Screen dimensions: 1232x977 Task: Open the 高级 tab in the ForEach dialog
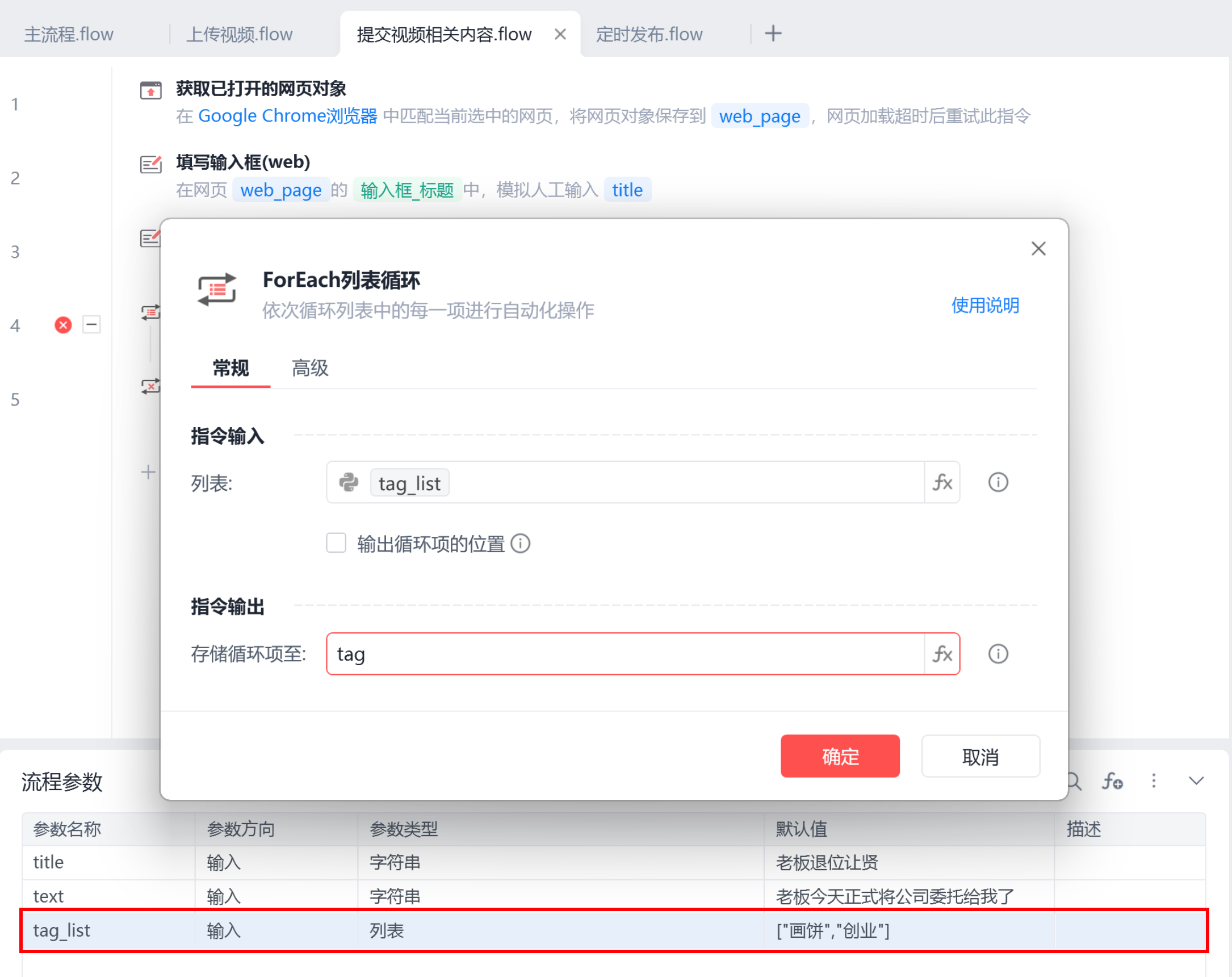pyautogui.click(x=310, y=368)
